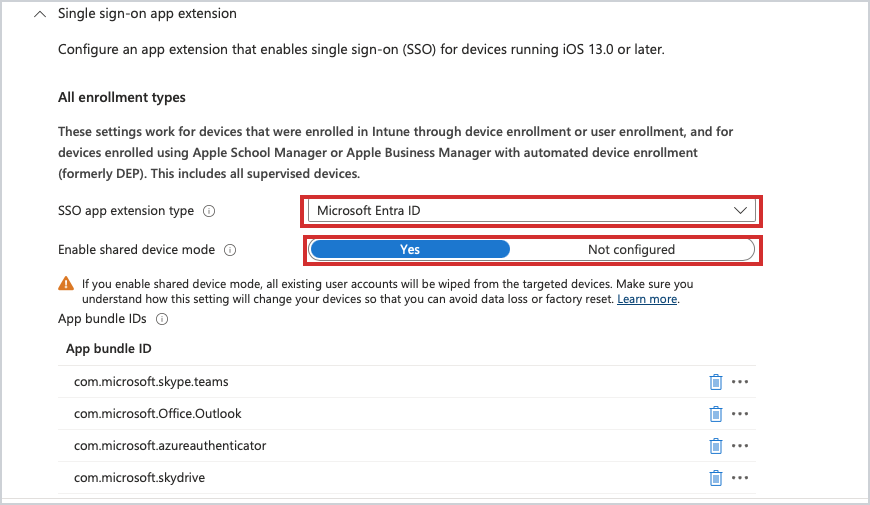This screenshot has width=870, height=505.
Task: Delete the com.microsoft.skydrive bundle ID
Action: point(716,478)
